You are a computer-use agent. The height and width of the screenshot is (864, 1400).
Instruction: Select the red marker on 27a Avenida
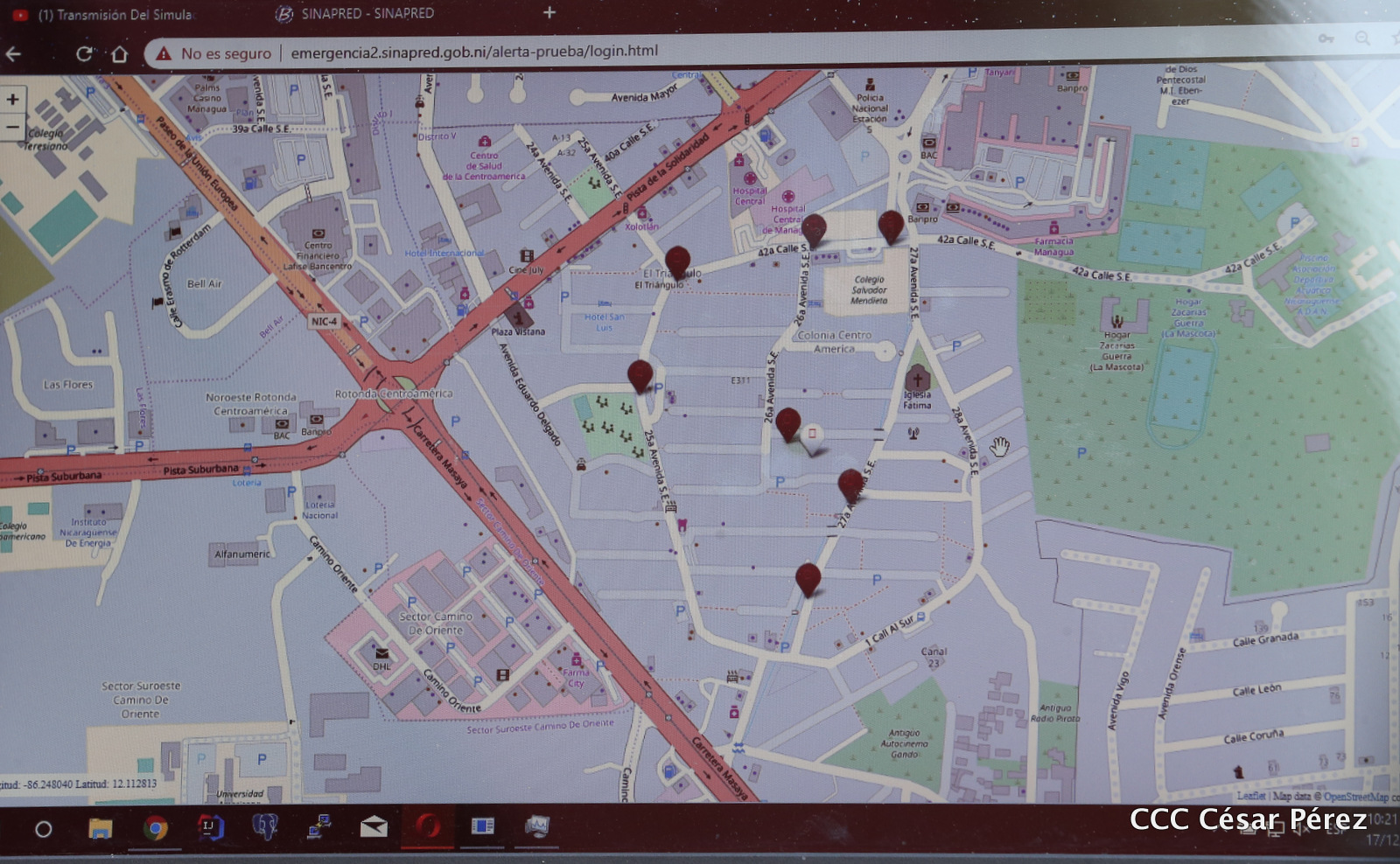tap(850, 484)
